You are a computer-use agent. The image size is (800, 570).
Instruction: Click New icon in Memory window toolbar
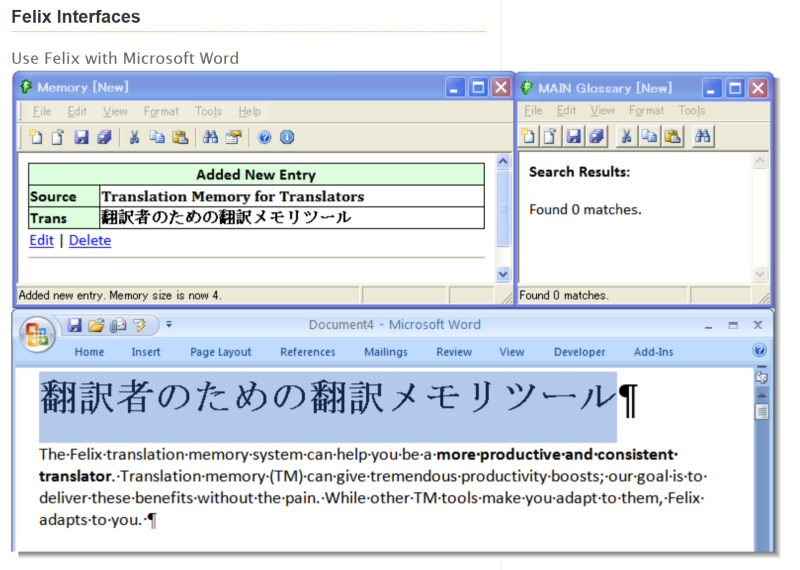pos(36,137)
